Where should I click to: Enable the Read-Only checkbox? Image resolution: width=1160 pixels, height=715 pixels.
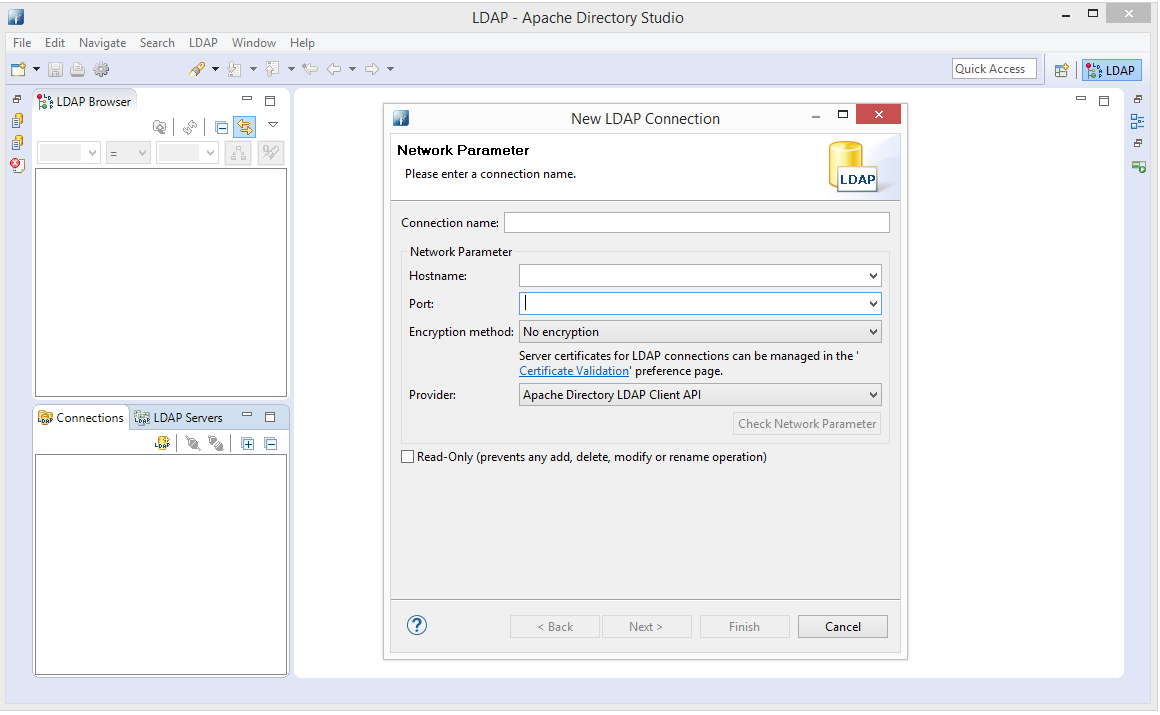tap(407, 457)
